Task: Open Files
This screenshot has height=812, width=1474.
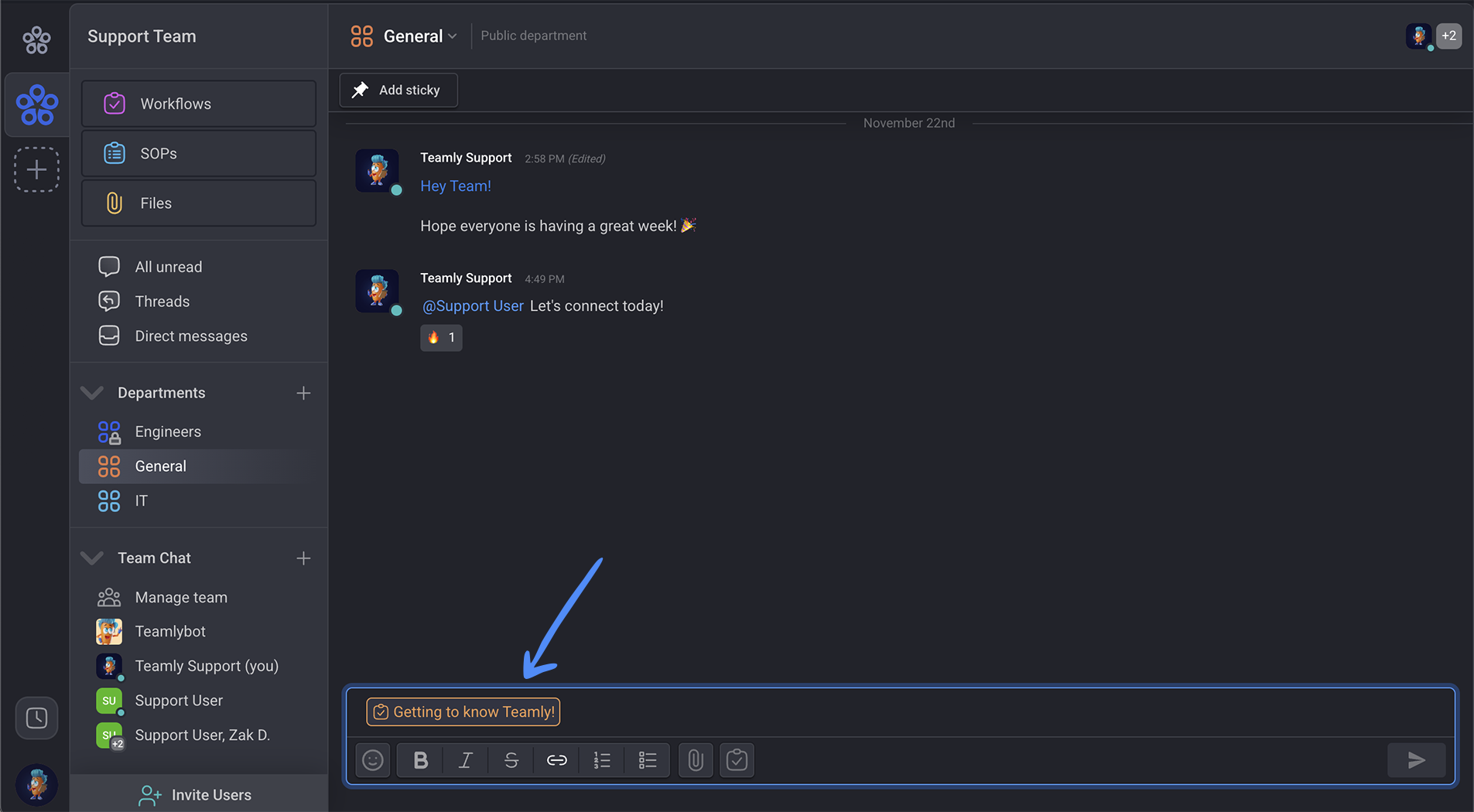Action: pos(199,203)
